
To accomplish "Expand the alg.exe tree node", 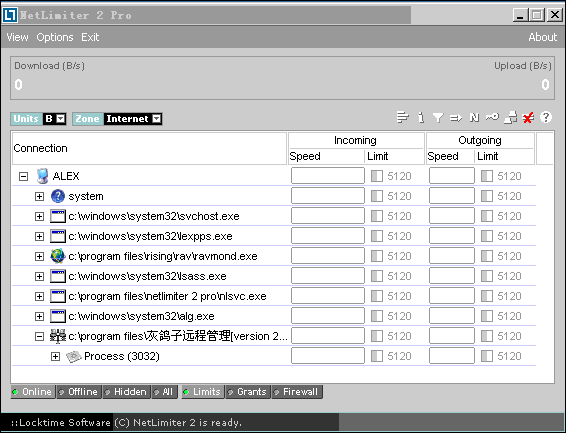I will (39, 316).
